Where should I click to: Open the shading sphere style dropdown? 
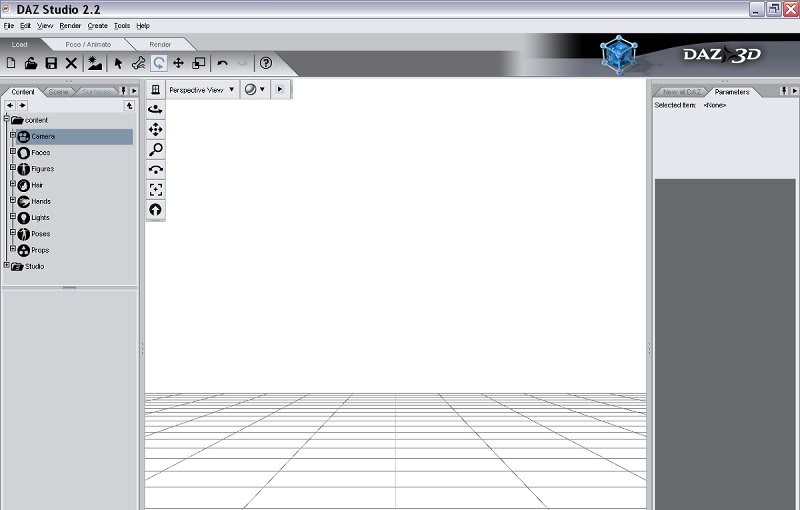coord(256,90)
